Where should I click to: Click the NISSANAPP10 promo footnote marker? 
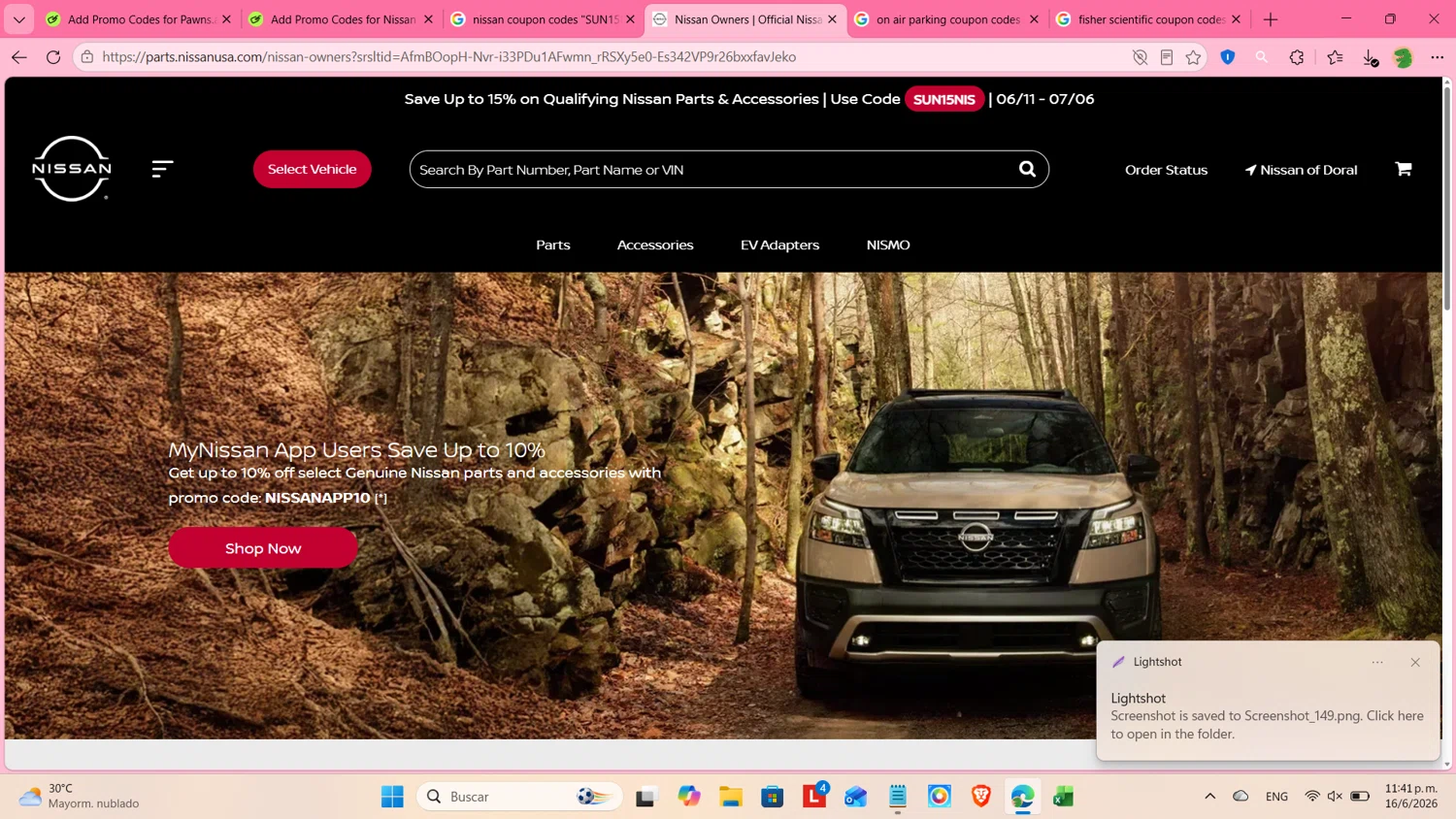click(x=381, y=498)
